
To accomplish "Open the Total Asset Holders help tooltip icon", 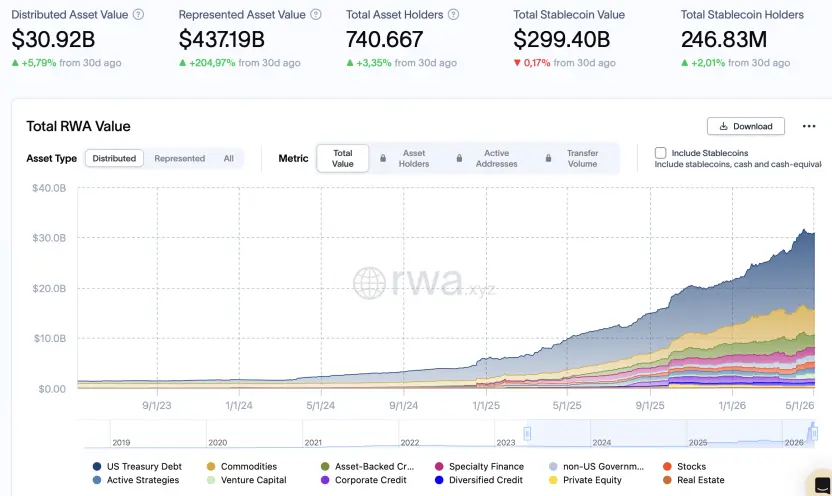I will [453, 15].
